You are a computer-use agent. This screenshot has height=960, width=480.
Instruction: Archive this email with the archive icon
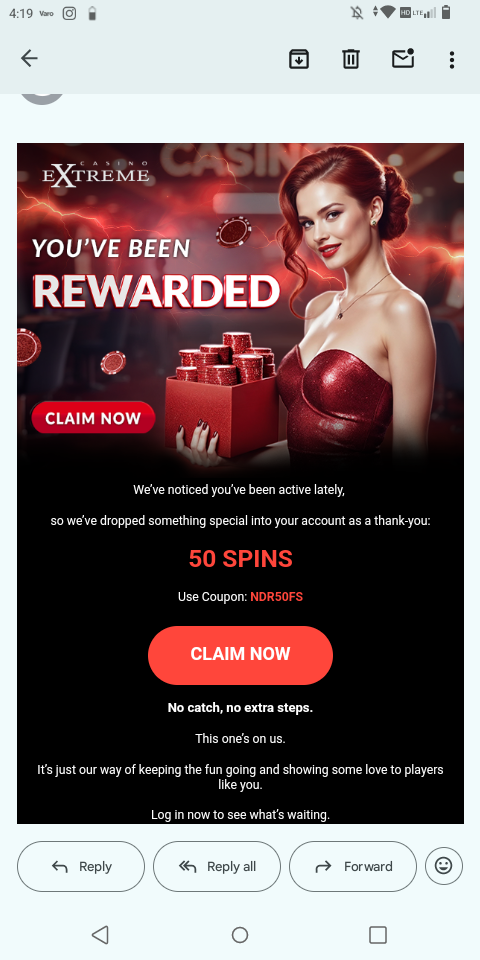(x=299, y=59)
